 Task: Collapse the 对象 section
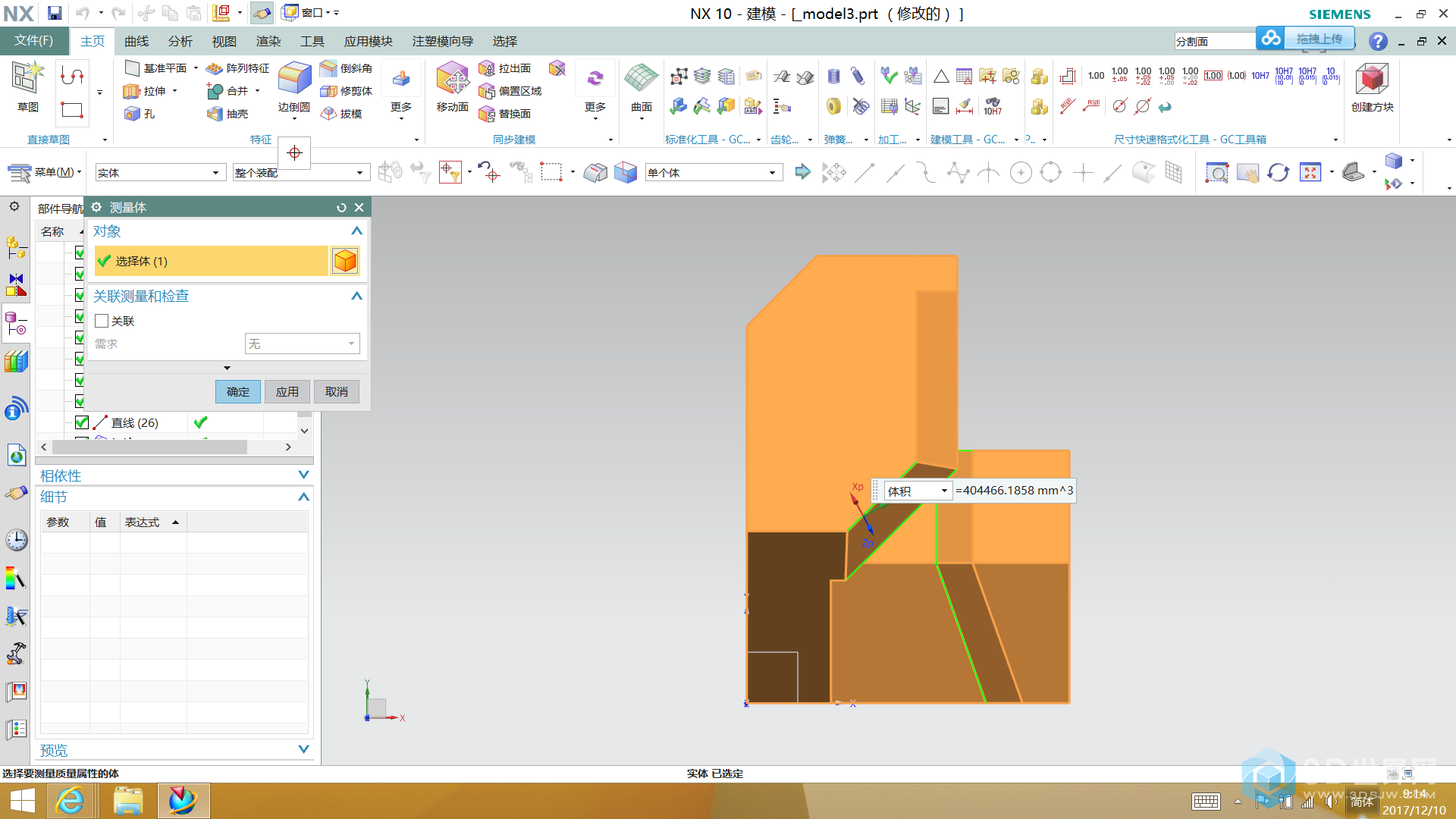pos(356,231)
